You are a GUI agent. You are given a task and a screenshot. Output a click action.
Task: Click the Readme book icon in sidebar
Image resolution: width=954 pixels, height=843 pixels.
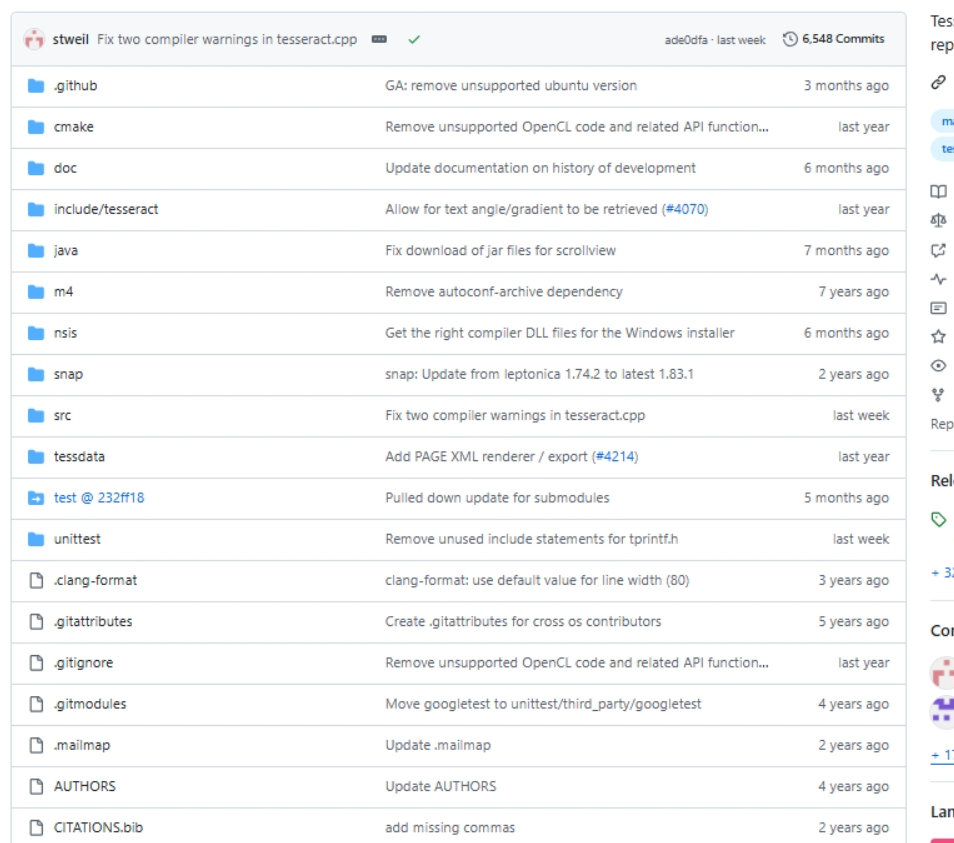click(938, 192)
